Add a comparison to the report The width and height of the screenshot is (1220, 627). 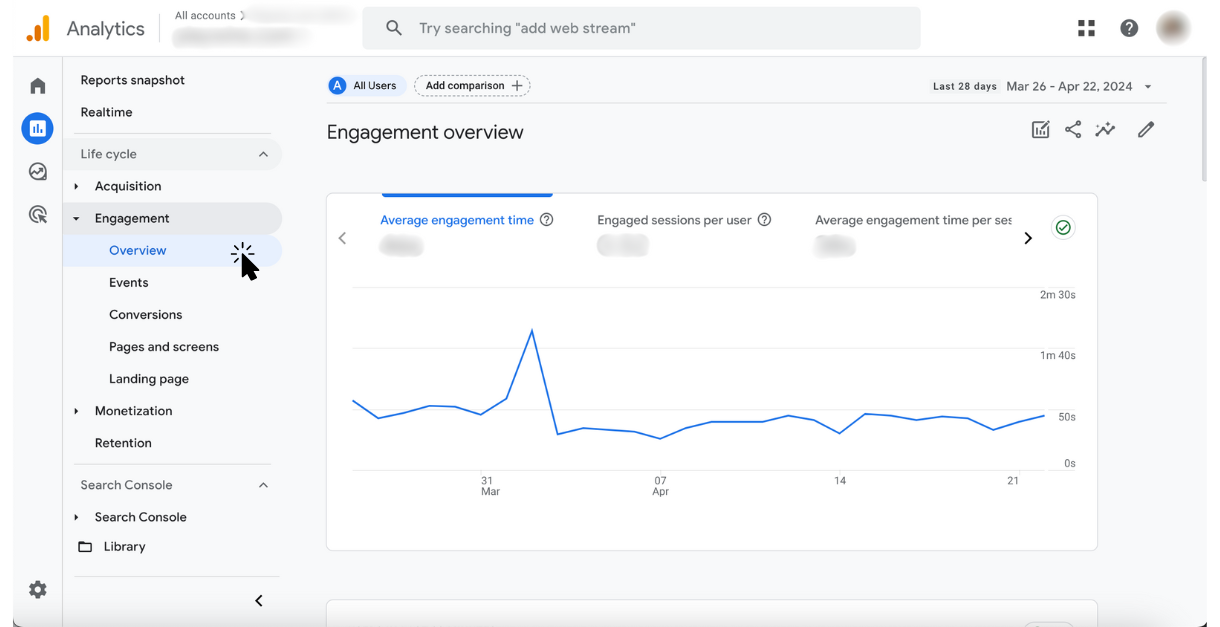pyautogui.click(x=472, y=85)
